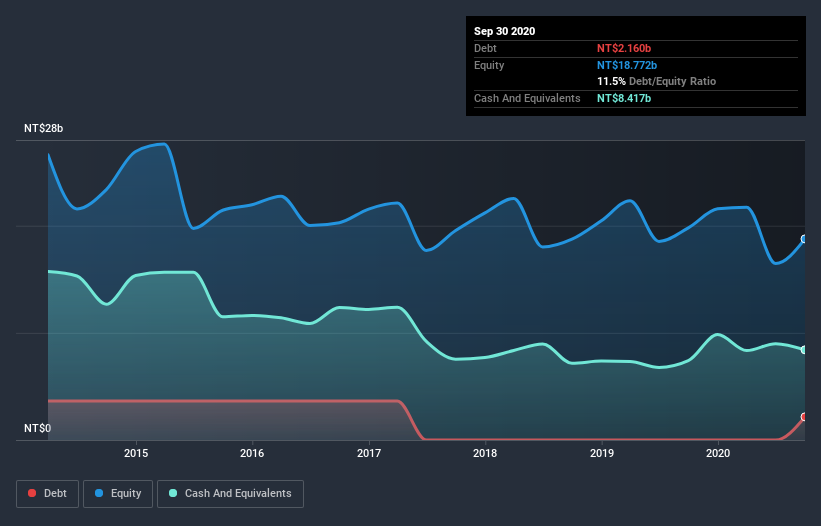Click the Cash And Equivalents tooltip label
The width and height of the screenshot is (821, 526).
527,98
